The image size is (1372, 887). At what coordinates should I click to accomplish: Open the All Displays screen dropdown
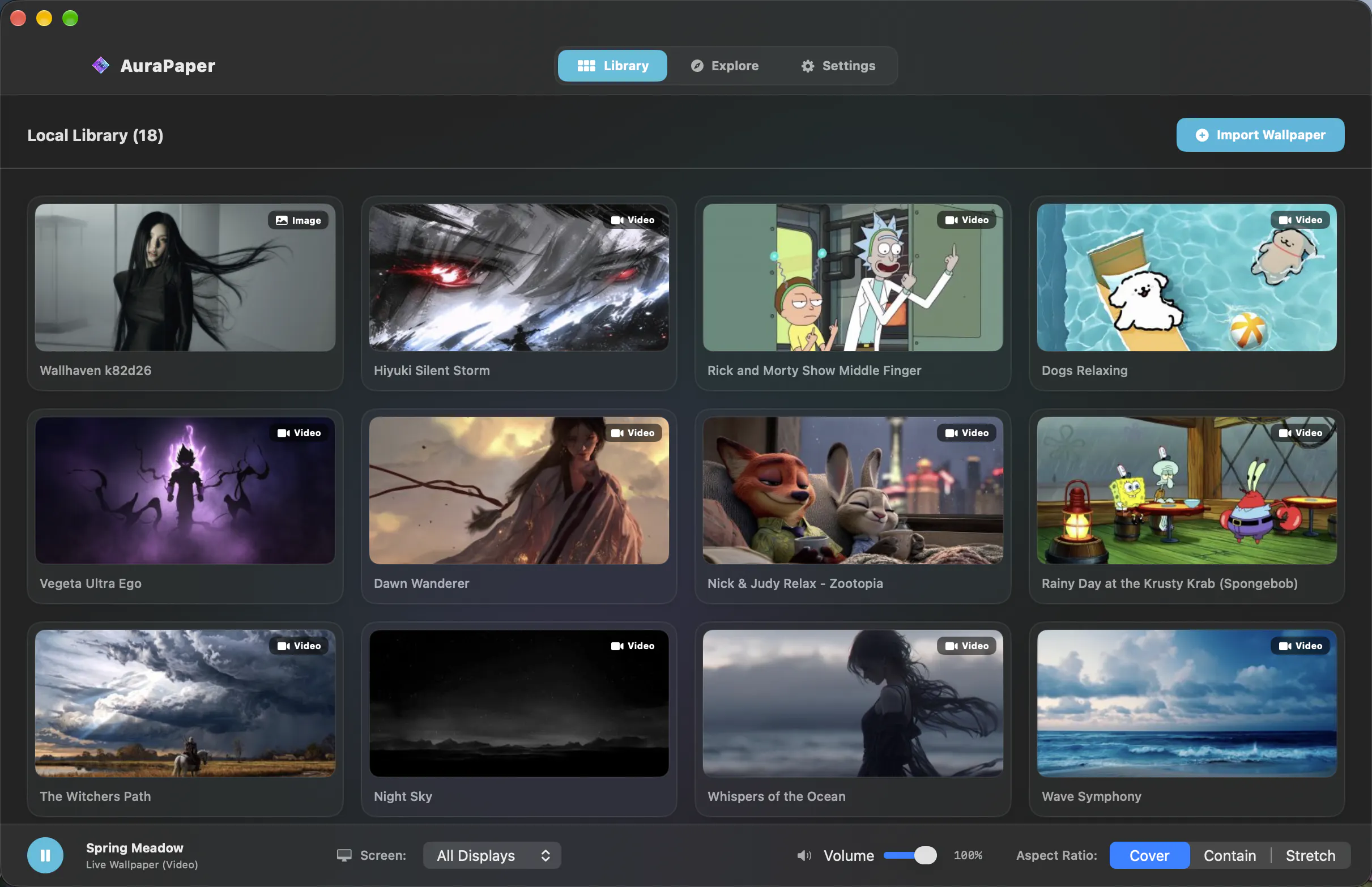click(x=492, y=855)
